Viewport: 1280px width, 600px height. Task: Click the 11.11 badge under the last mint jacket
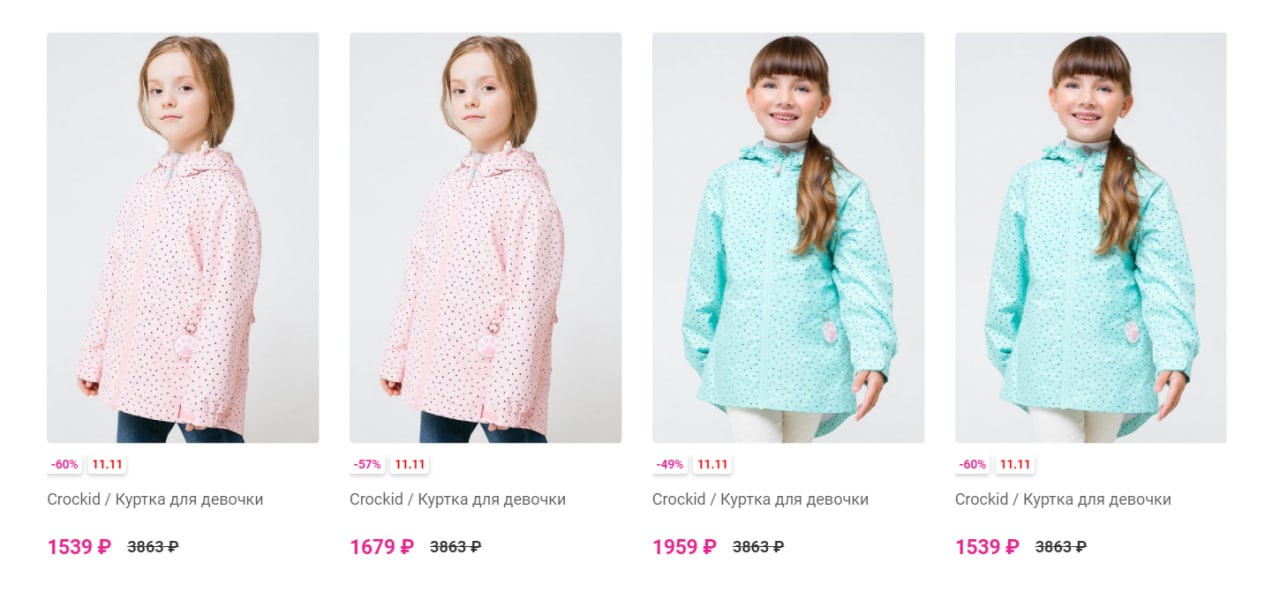pyautogui.click(x=1015, y=464)
